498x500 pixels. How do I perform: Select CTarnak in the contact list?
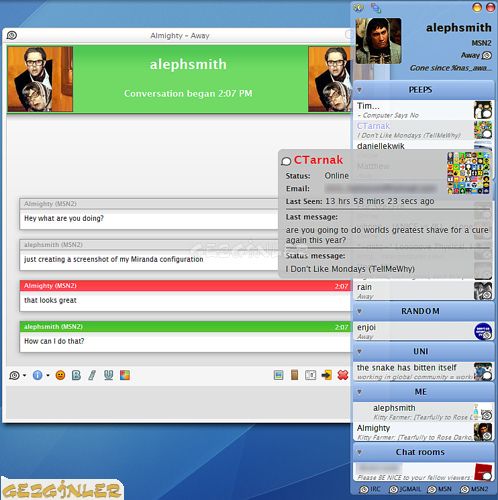tap(423, 130)
